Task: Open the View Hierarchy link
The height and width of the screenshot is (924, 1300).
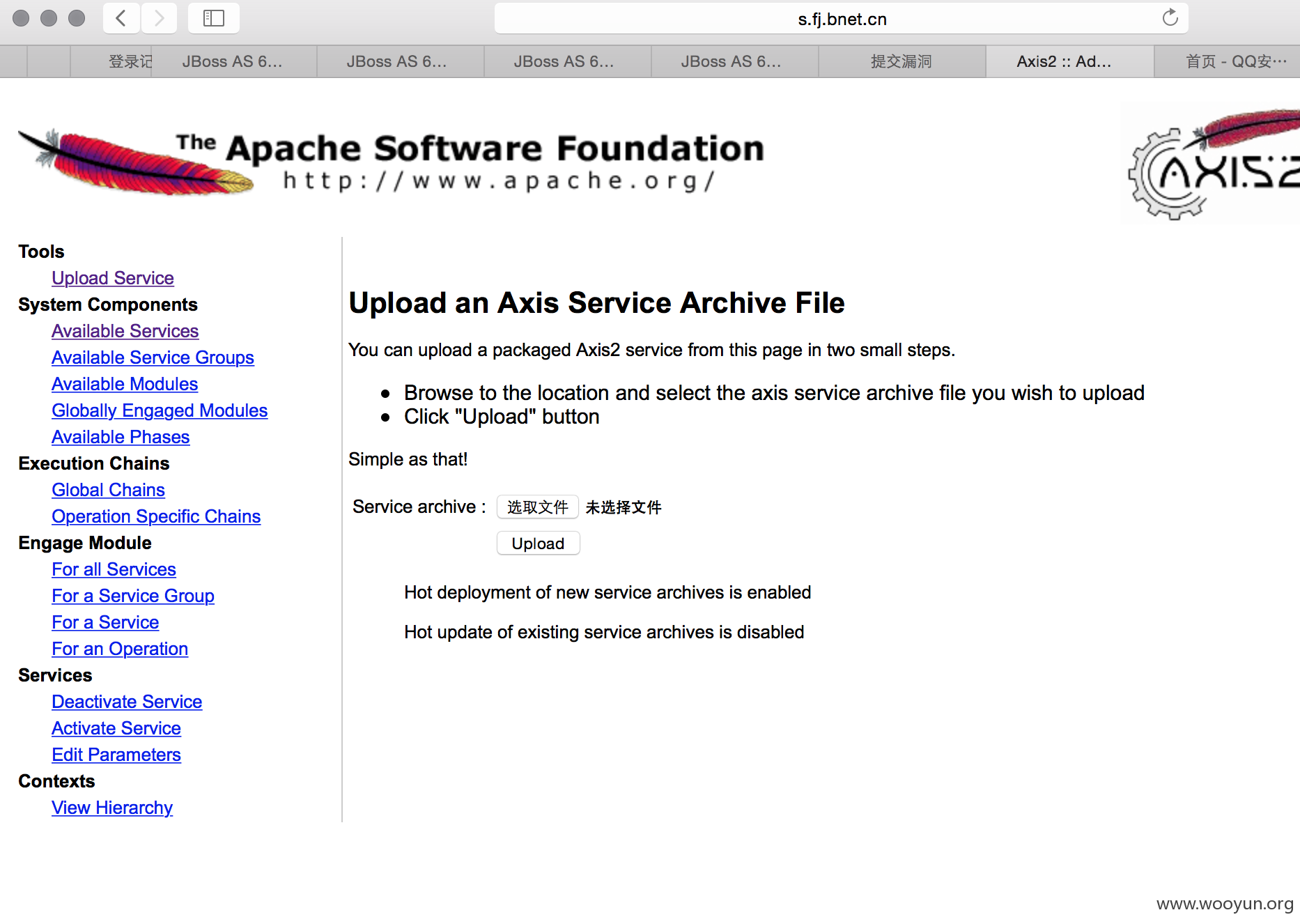Action: pyautogui.click(x=112, y=808)
